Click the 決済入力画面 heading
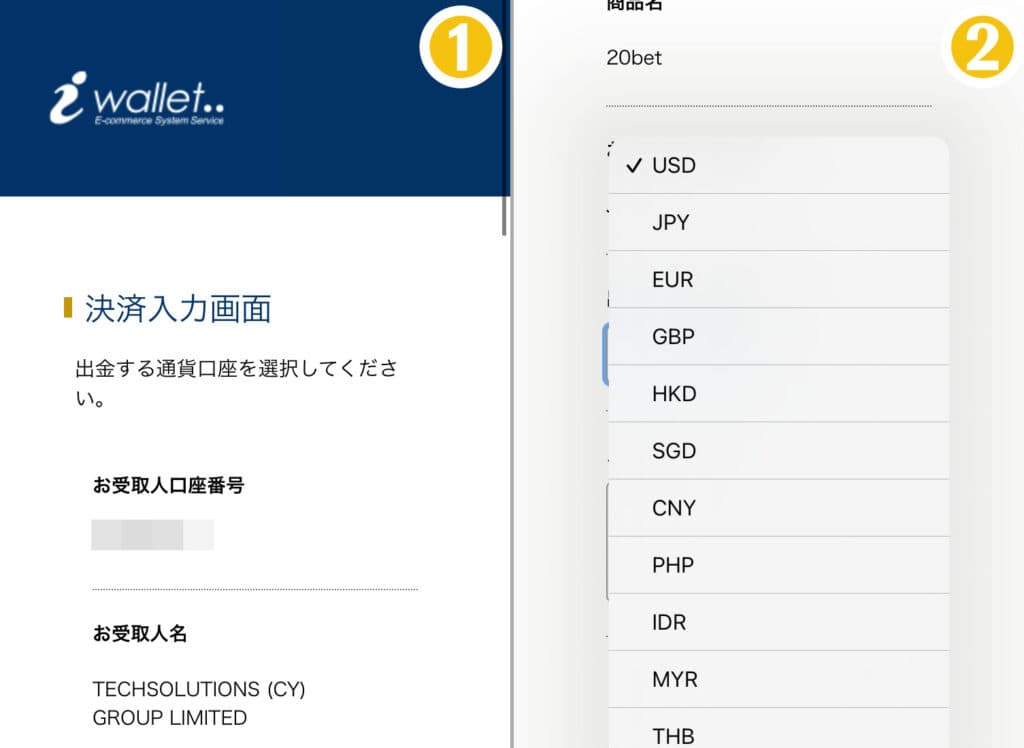1024x748 pixels. (178, 309)
